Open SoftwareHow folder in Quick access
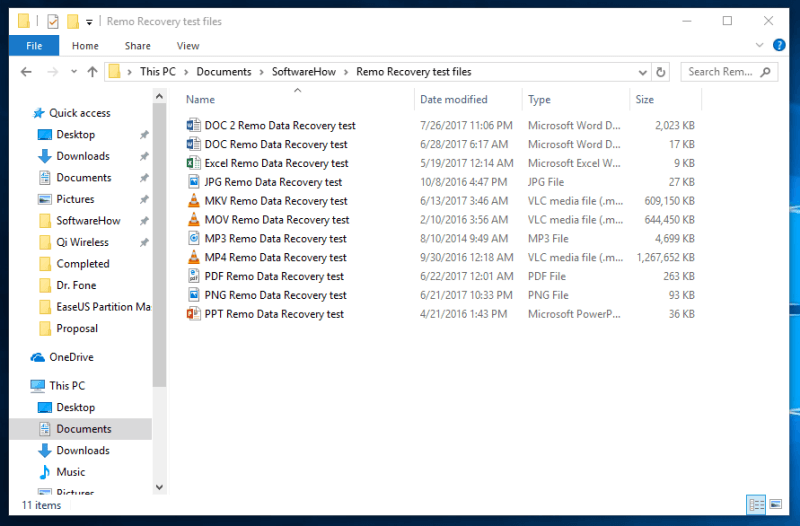800x526 pixels. (88, 221)
